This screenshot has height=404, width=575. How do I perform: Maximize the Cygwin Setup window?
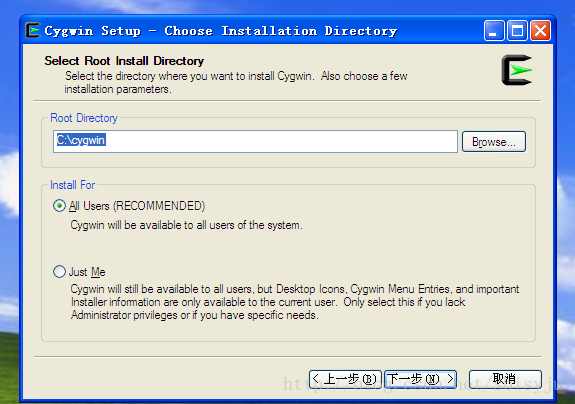tap(517, 30)
